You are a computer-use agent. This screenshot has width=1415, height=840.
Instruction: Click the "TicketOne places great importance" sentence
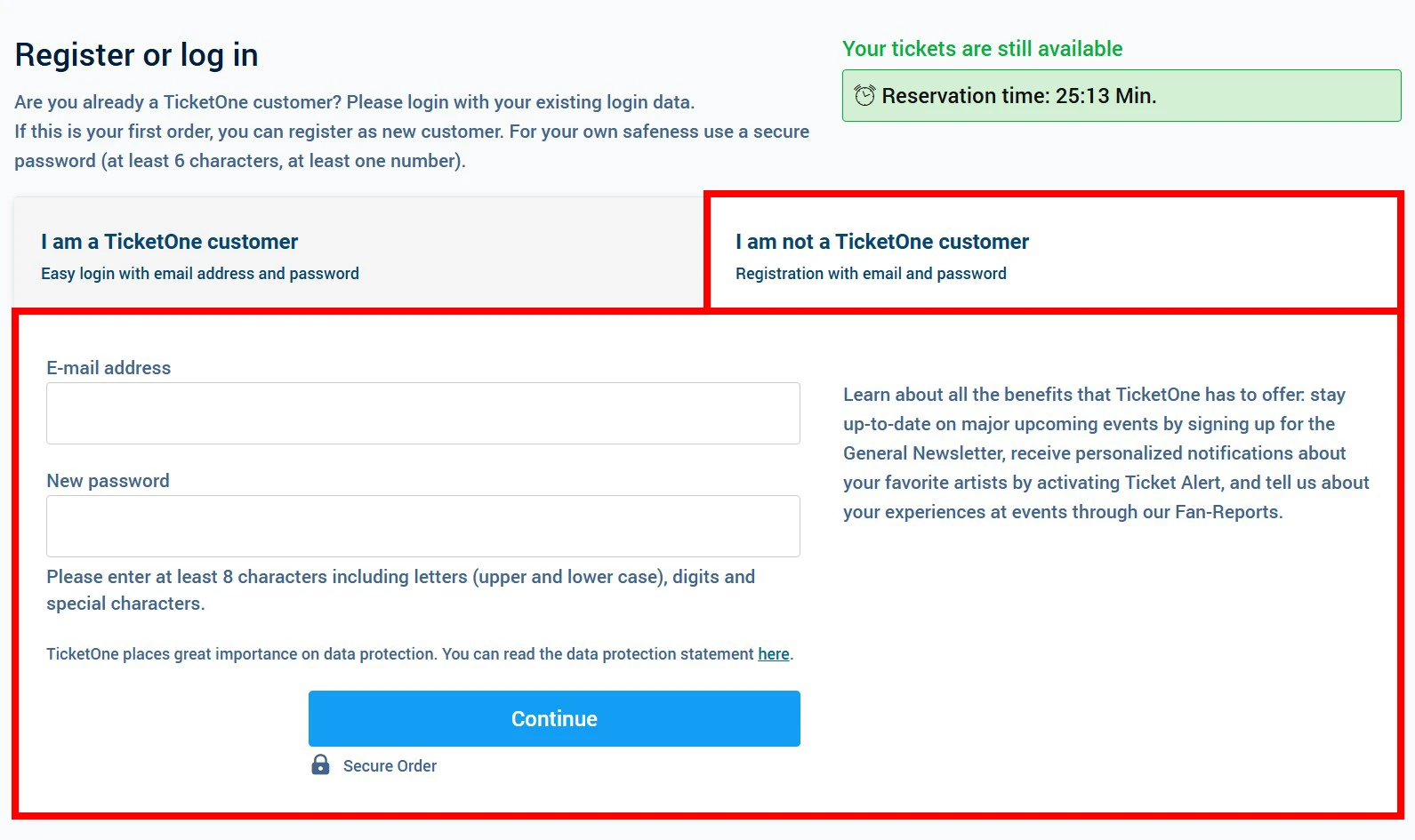tap(400, 654)
